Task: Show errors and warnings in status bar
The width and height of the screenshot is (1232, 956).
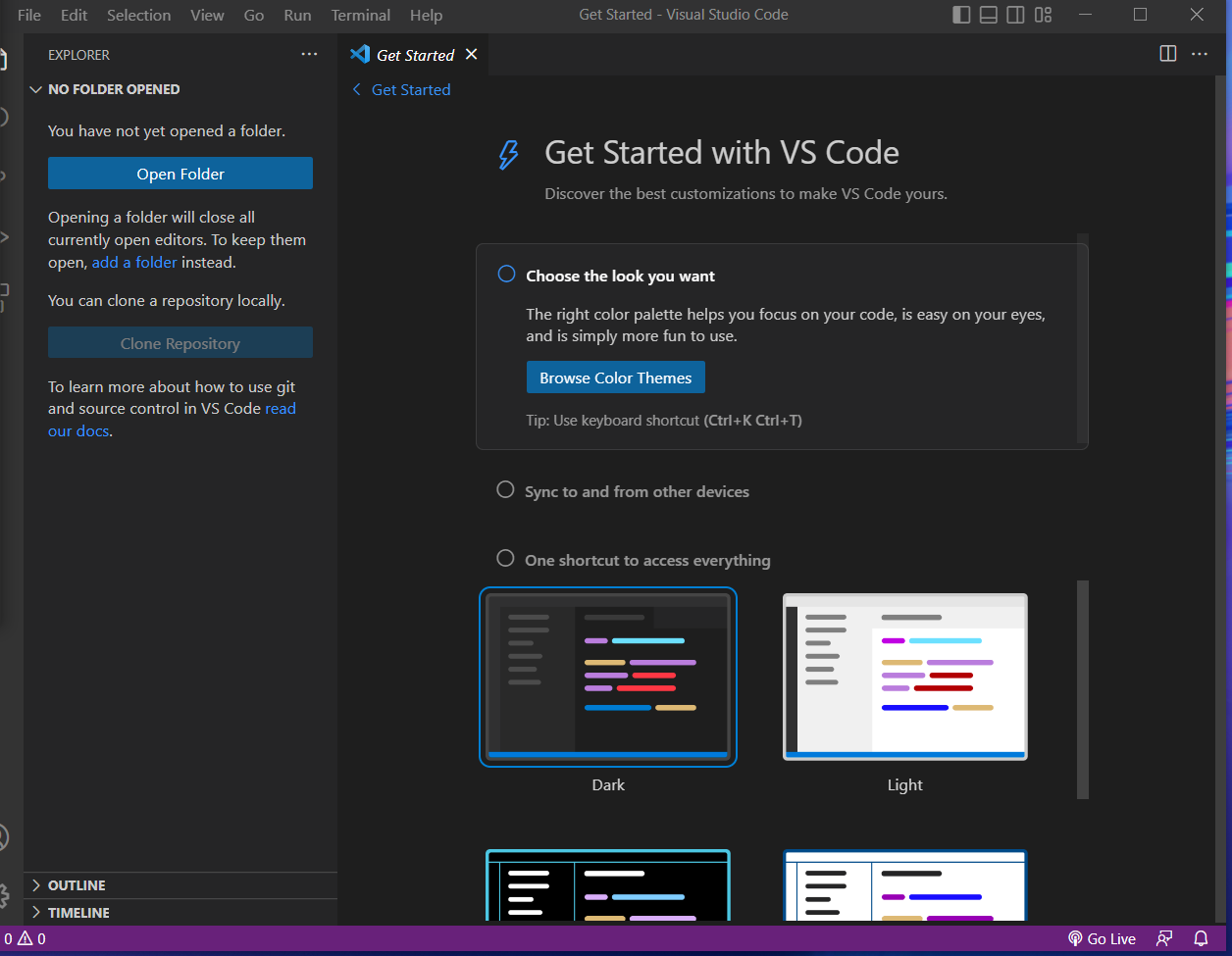Action: coord(25,938)
